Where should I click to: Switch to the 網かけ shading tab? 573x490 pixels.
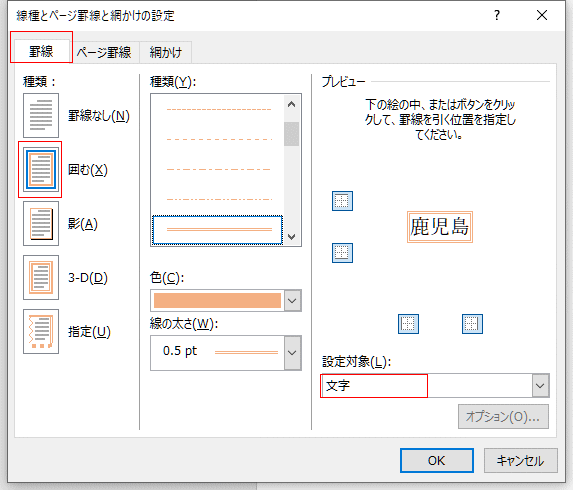[x=166, y=52]
